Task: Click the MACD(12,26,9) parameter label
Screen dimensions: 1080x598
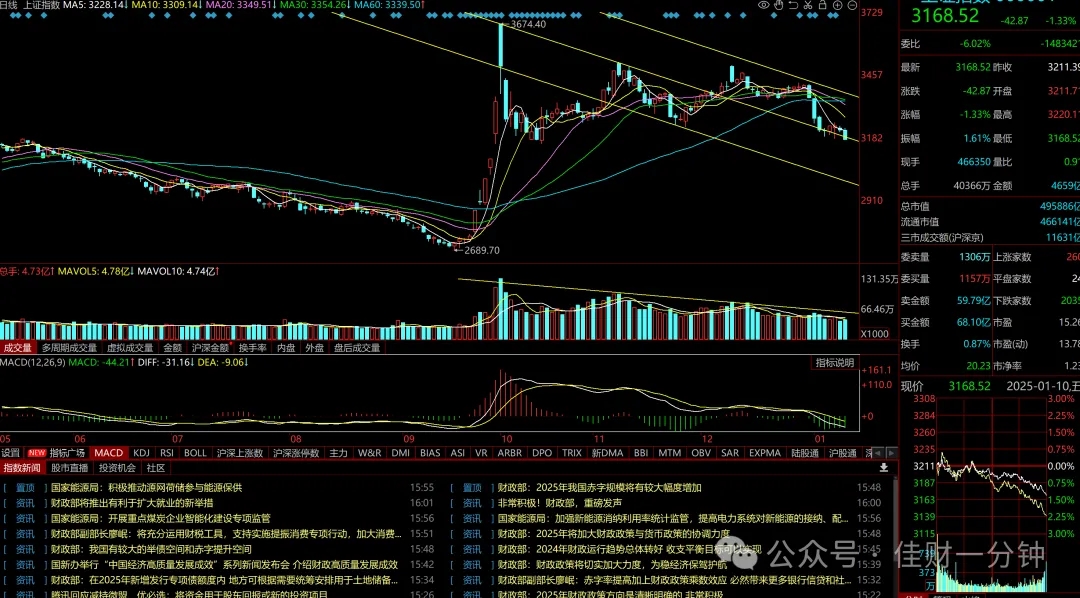Action: tap(33, 362)
